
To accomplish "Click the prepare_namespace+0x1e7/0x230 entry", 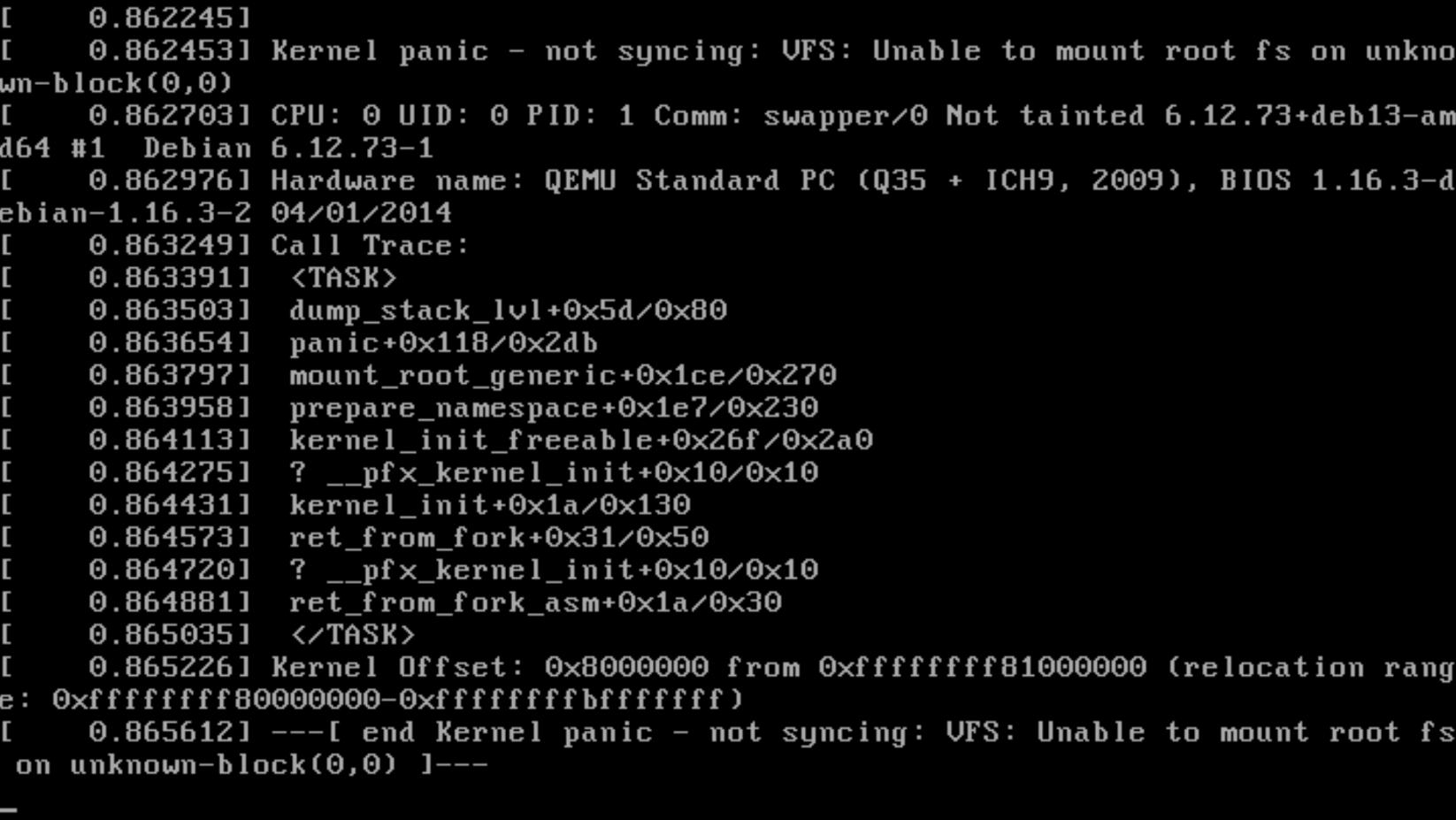I will 554,408.
